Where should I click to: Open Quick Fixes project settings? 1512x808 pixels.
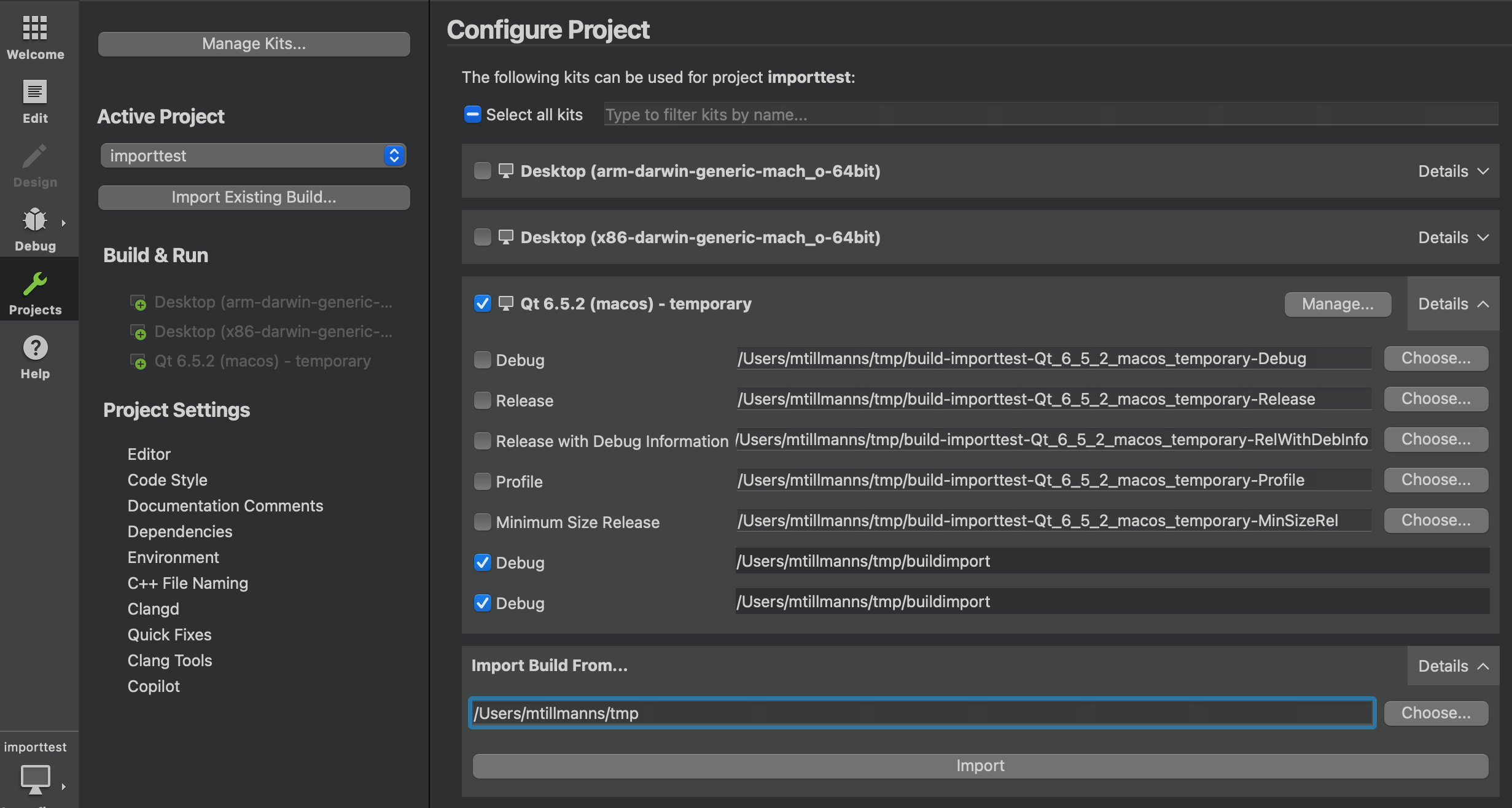(x=170, y=635)
